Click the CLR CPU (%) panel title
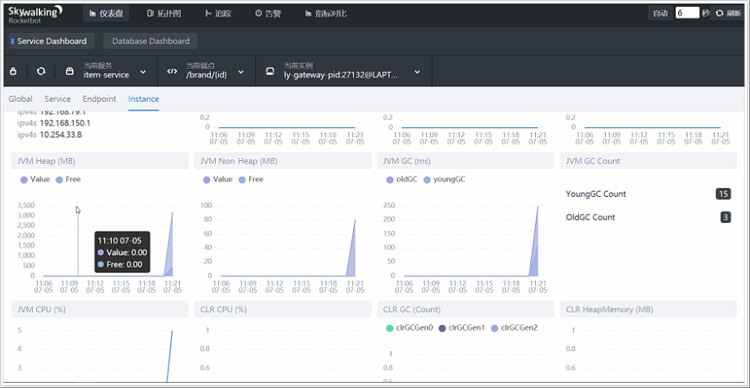 (x=223, y=310)
